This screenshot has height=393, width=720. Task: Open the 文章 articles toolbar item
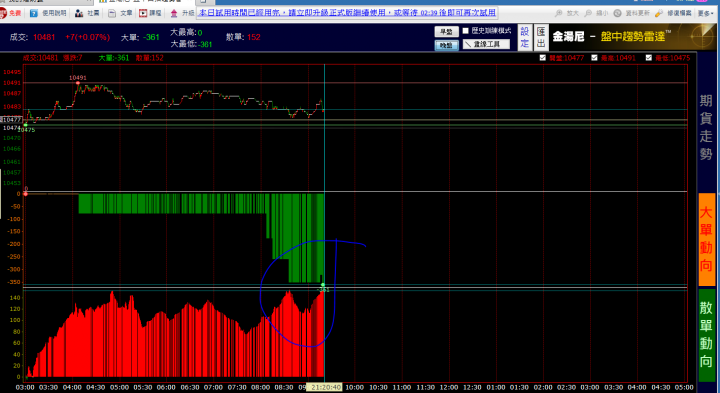(120, 13)
